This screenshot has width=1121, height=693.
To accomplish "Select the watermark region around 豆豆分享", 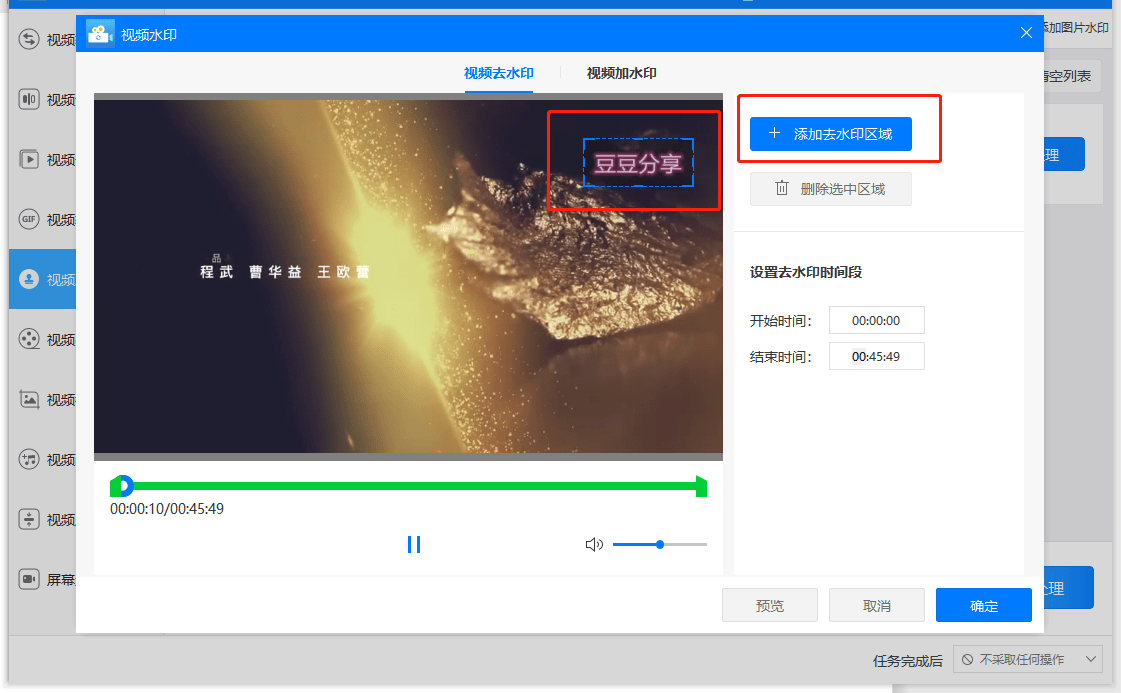I will pos(638,163).
